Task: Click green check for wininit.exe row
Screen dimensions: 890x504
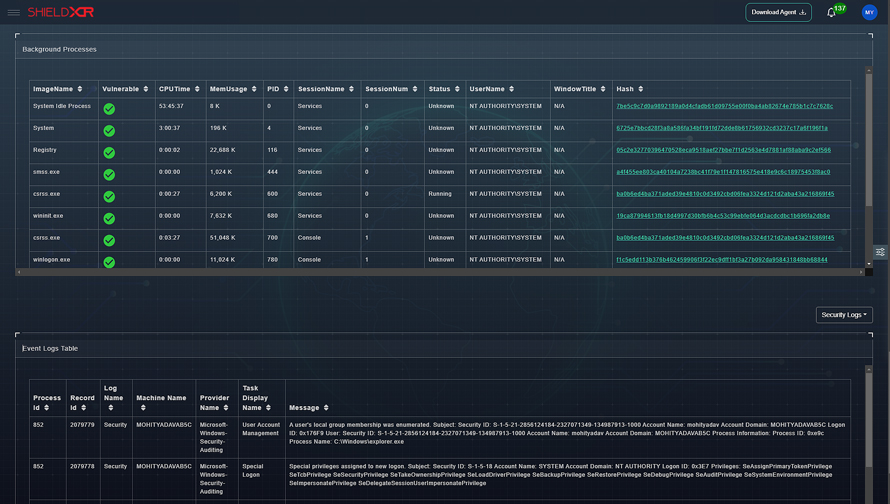Action: click(110, 219)
